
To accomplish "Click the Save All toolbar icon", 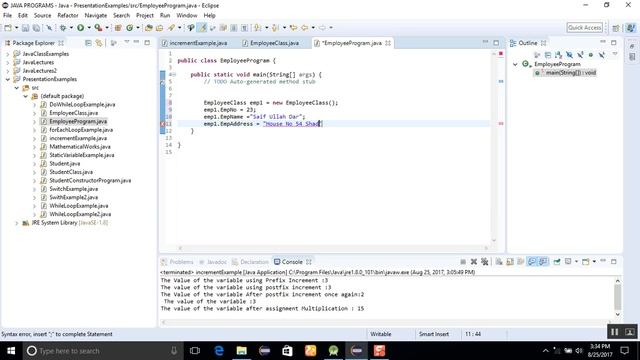I will (x=36, y=28).
